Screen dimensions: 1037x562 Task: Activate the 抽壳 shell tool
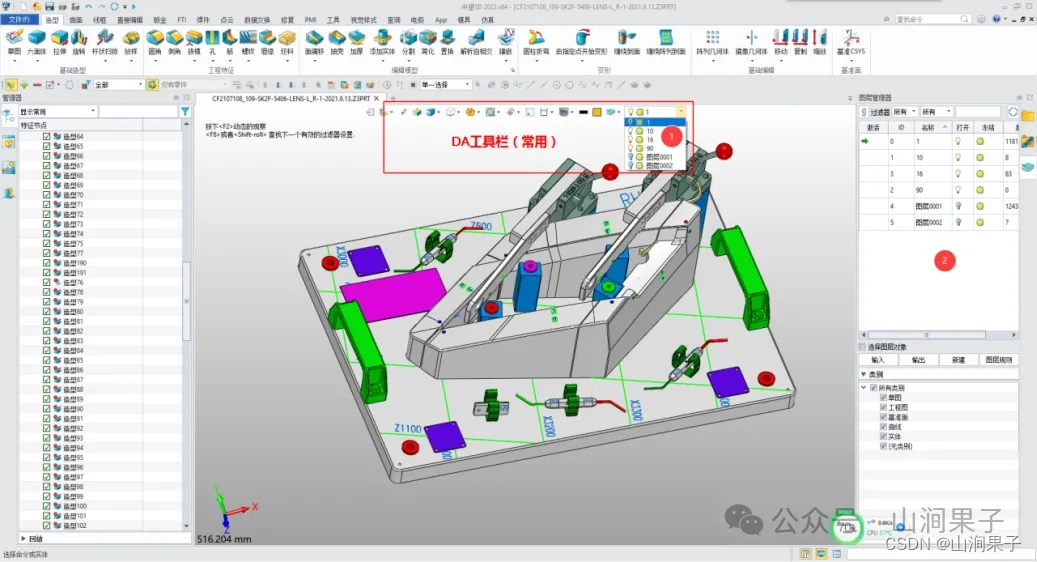[x=337, y=42]
